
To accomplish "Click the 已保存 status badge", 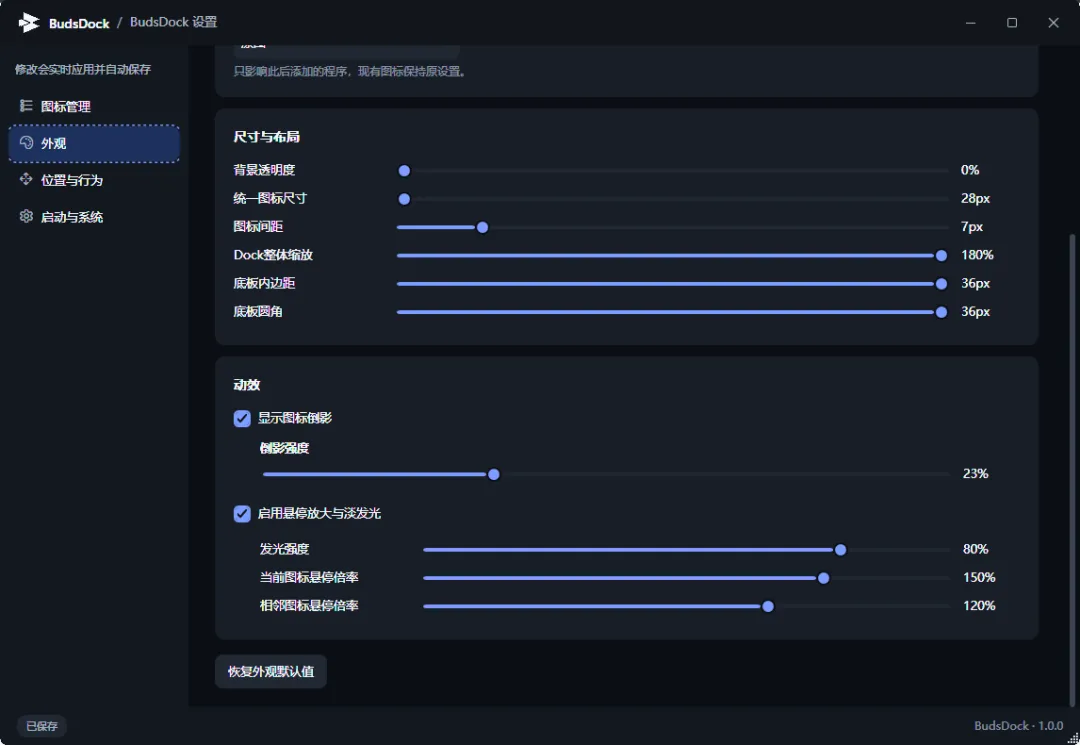I will (41, 726).
